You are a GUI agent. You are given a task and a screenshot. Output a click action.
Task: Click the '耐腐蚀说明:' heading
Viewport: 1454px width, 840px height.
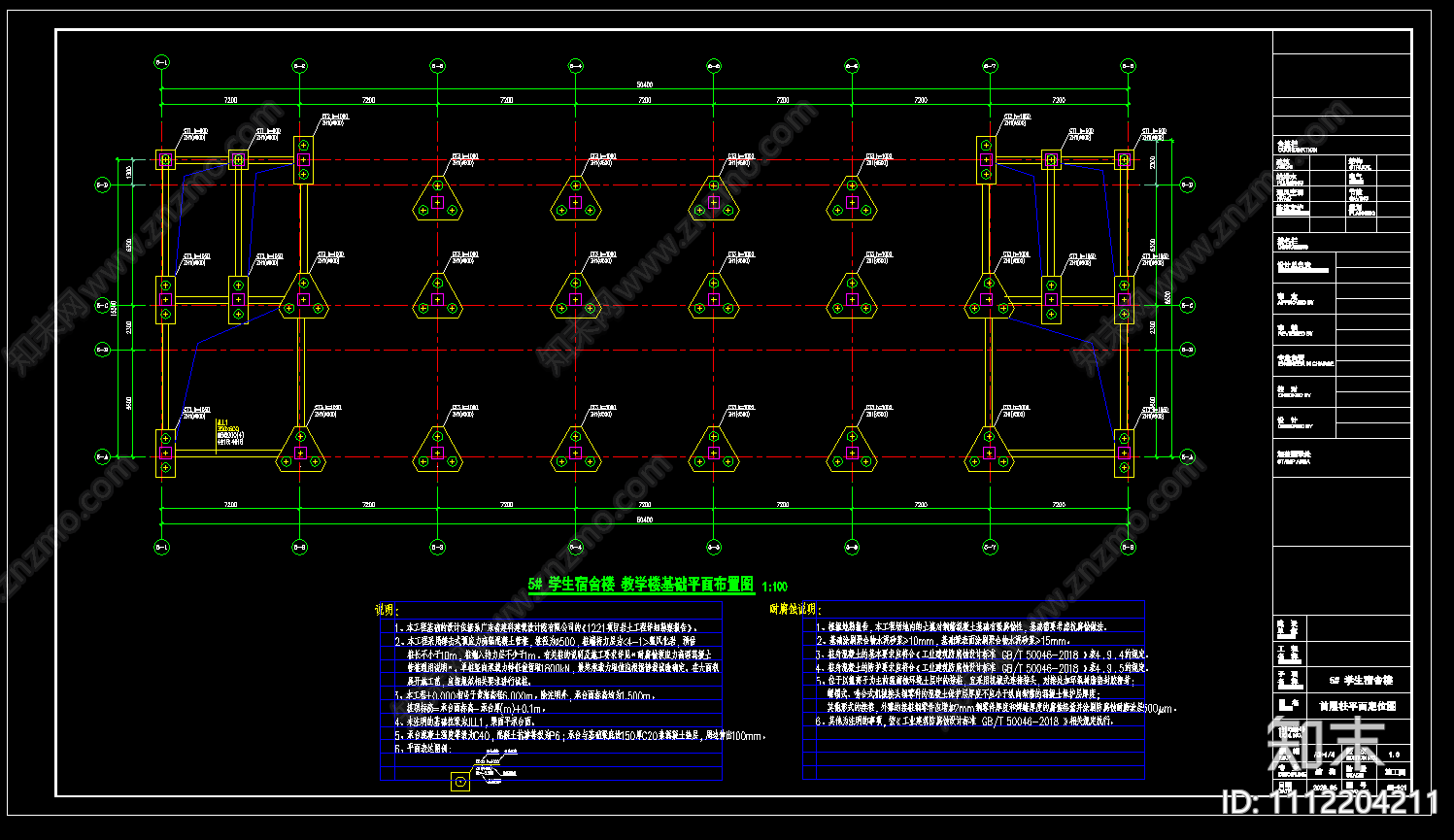coord(794,610)
